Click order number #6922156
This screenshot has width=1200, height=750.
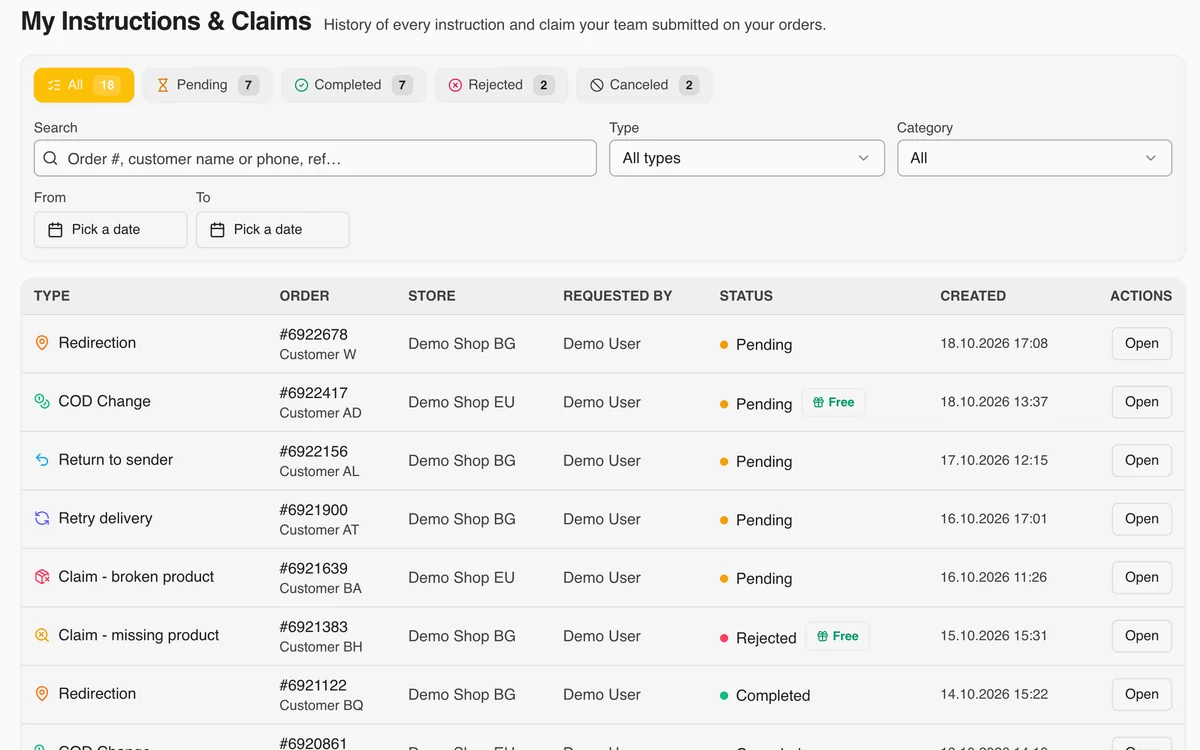coord(314,451)
